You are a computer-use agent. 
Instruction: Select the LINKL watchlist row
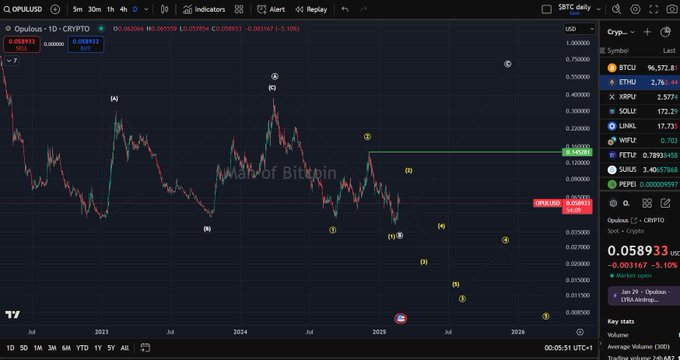coord(640,126)
